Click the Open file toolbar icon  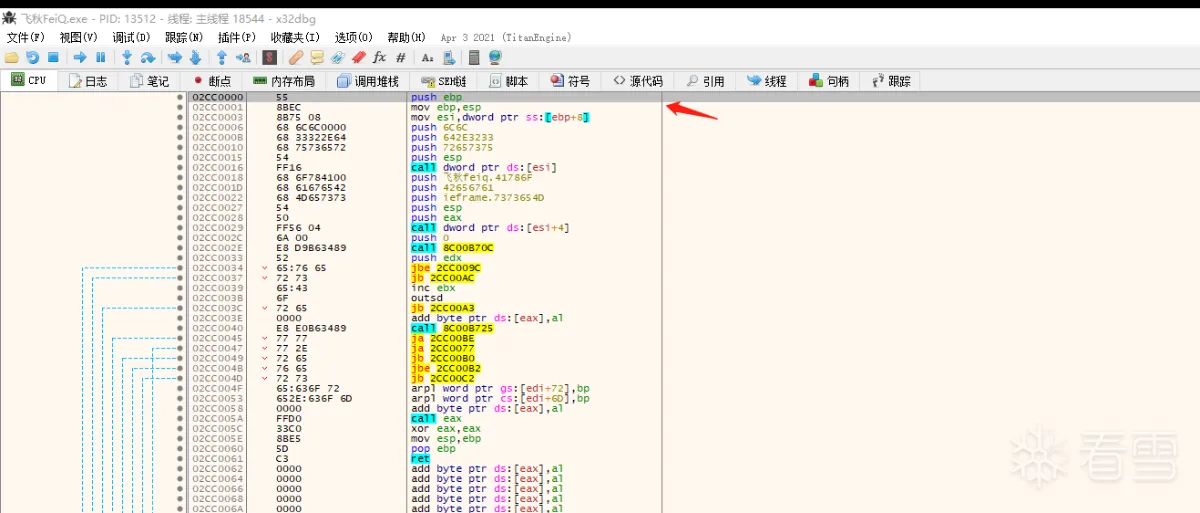pyautogui.click(x=12, y=57)
